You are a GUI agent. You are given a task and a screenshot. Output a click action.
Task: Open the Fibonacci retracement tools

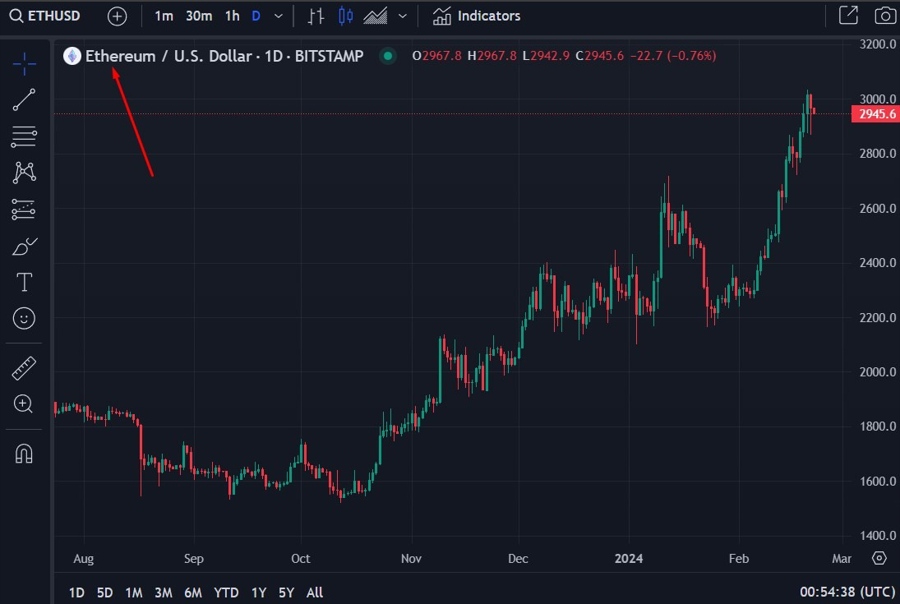coord(24,136)
